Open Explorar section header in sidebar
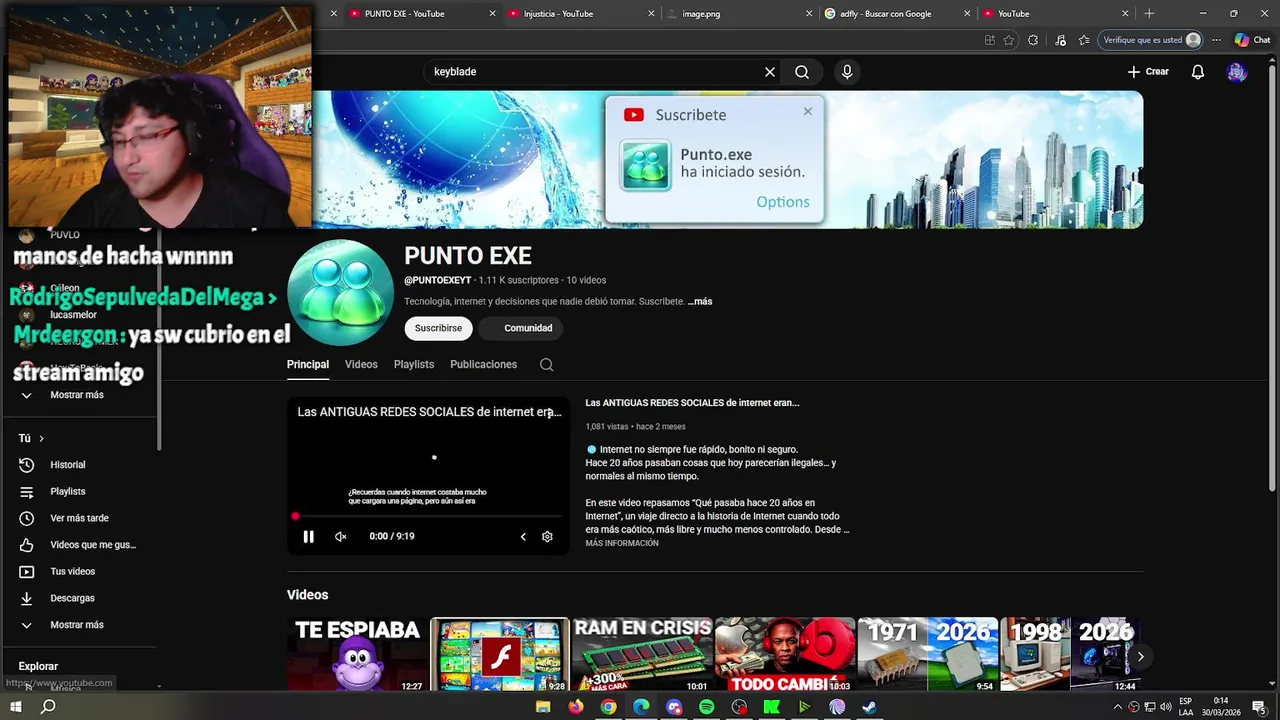 pos(38,667)
